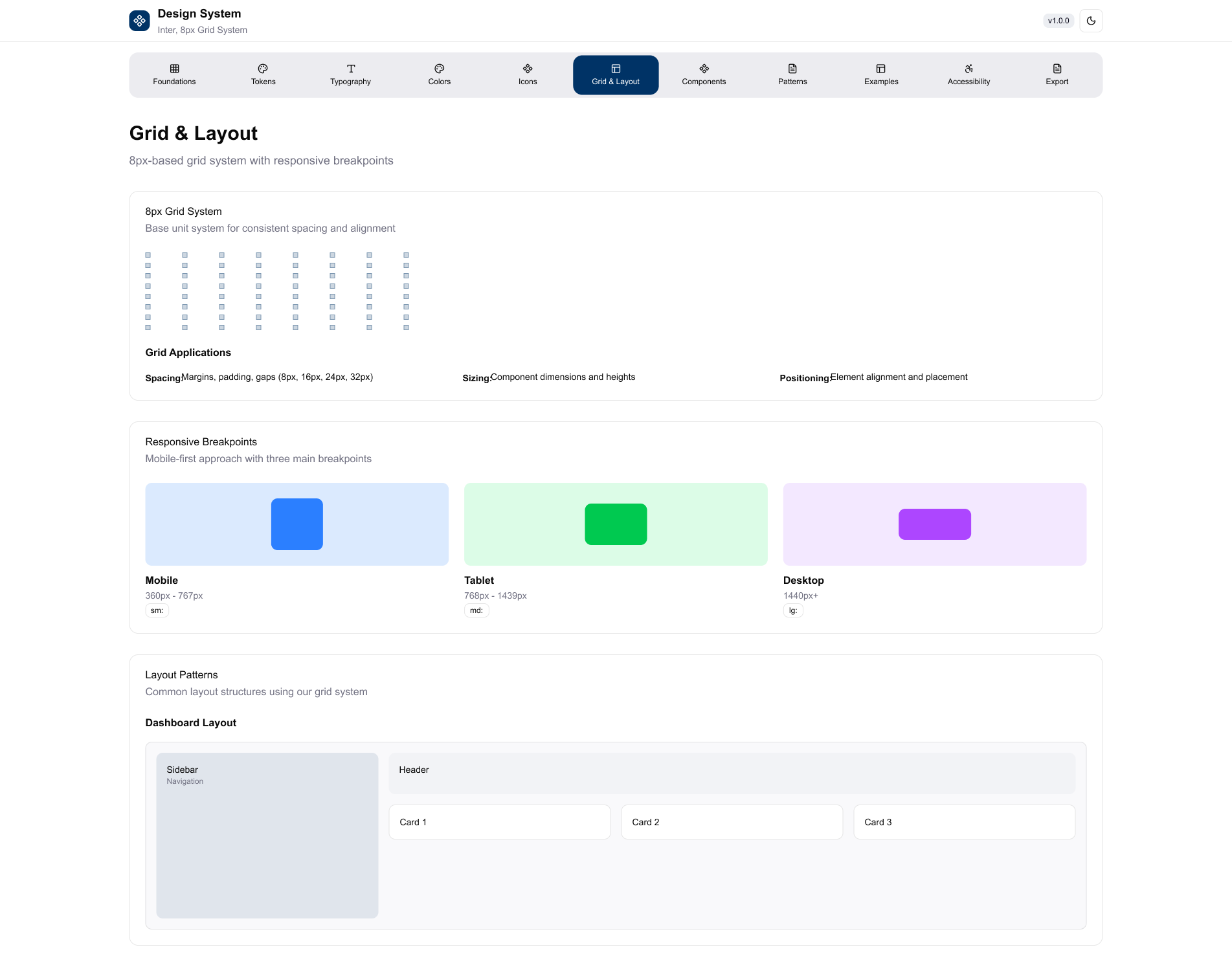Screen dimensions: 1232x956
Task: Click the purple Desktop breakpoint rectangle
Action: (x=935, y=524)
